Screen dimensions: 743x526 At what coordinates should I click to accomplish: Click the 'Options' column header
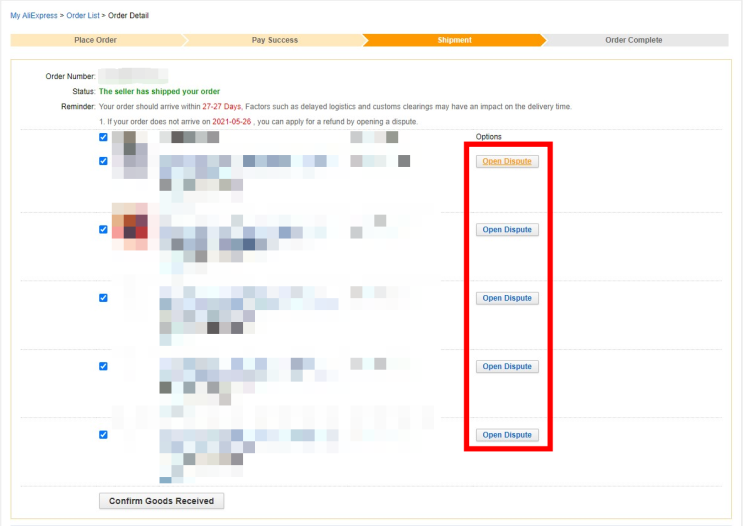489,136
